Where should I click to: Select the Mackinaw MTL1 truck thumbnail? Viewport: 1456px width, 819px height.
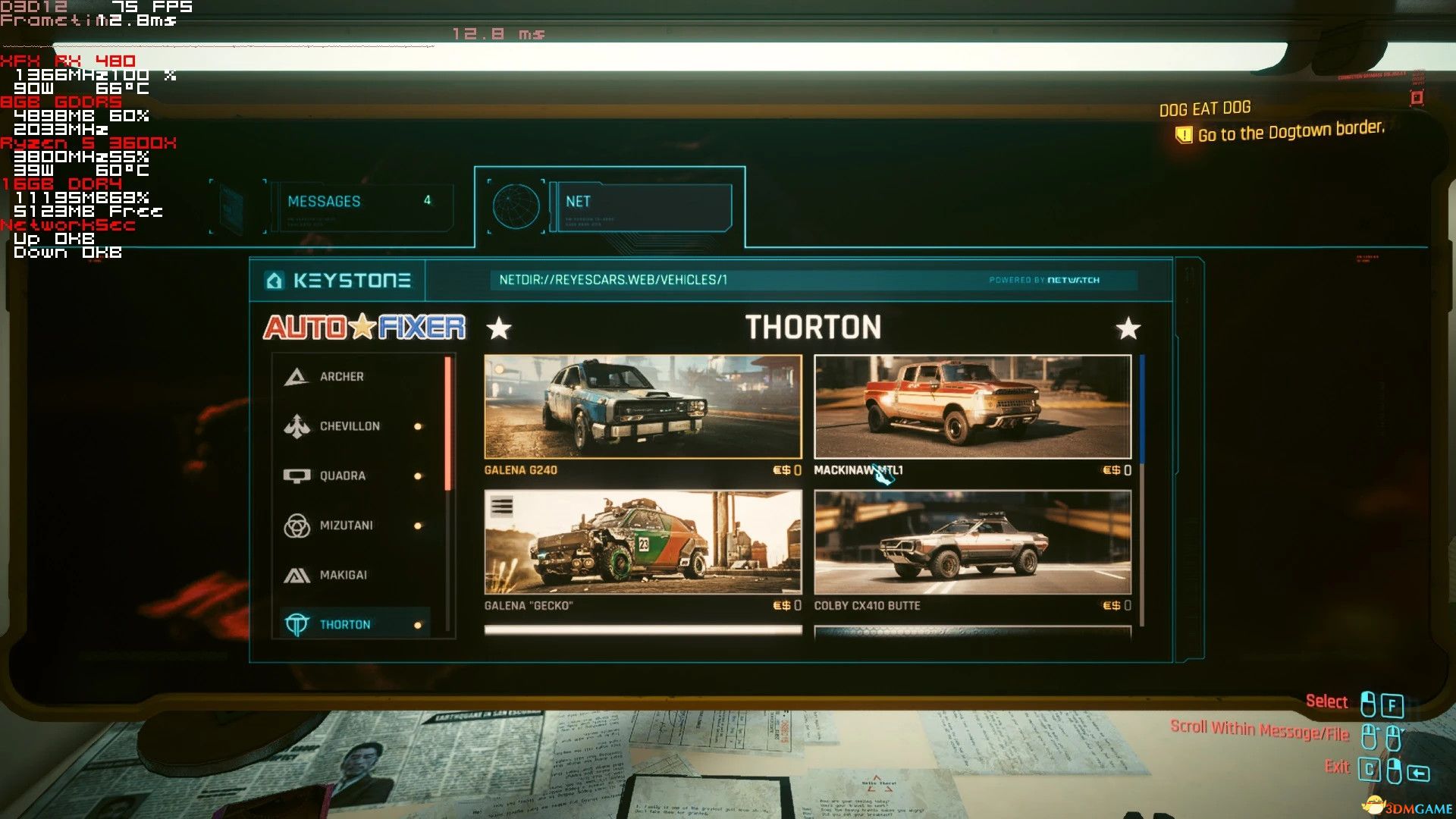(972, 406)
